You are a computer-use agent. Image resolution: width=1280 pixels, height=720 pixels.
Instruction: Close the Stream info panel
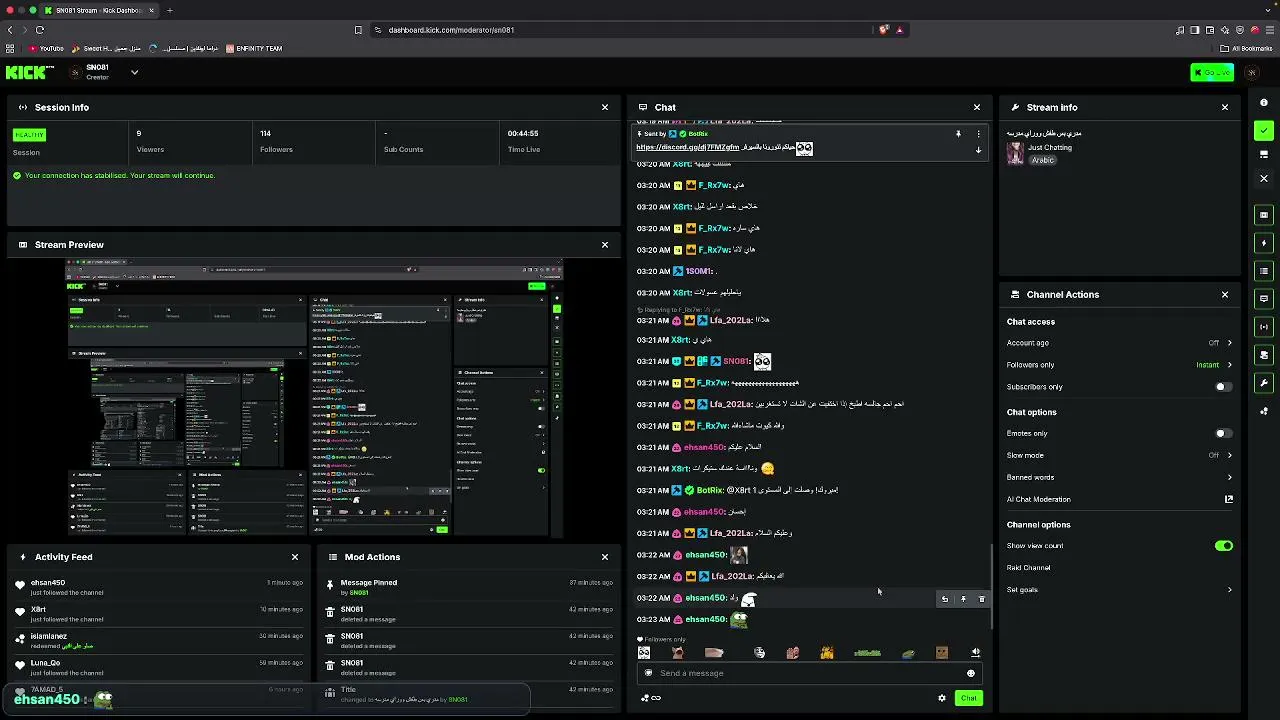[1225, 107]
